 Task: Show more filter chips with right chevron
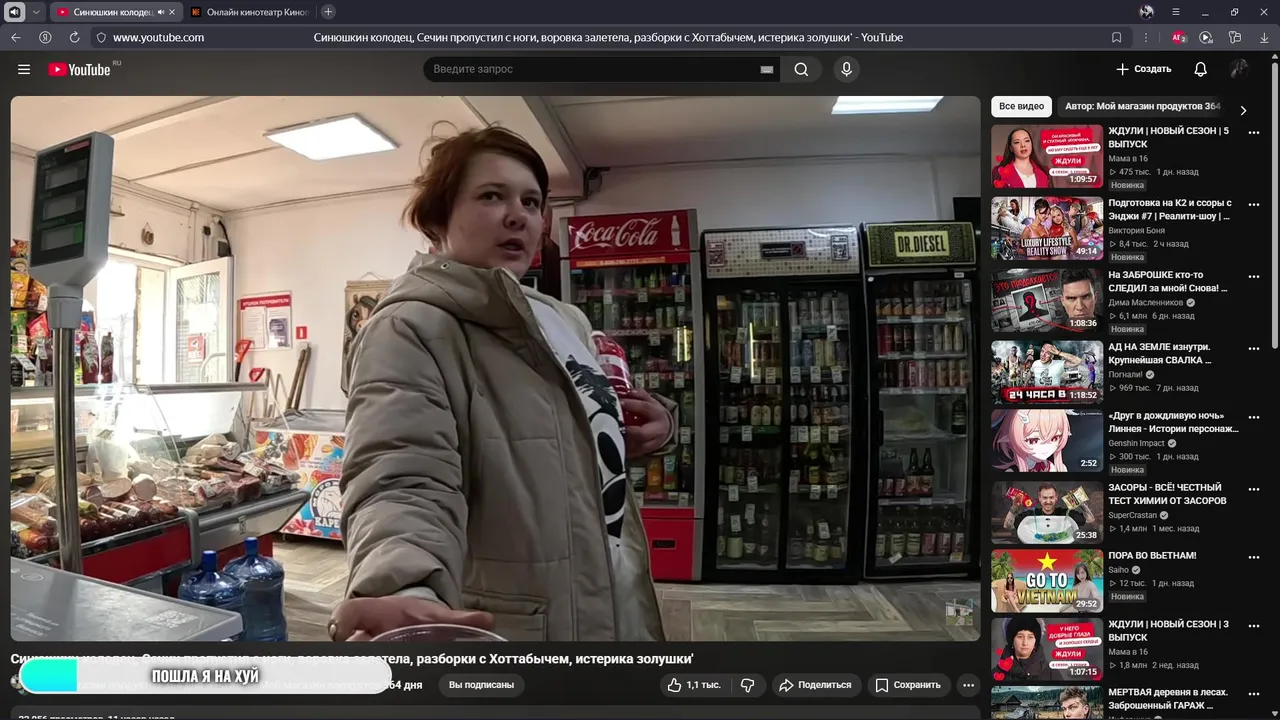point(1243,110)
